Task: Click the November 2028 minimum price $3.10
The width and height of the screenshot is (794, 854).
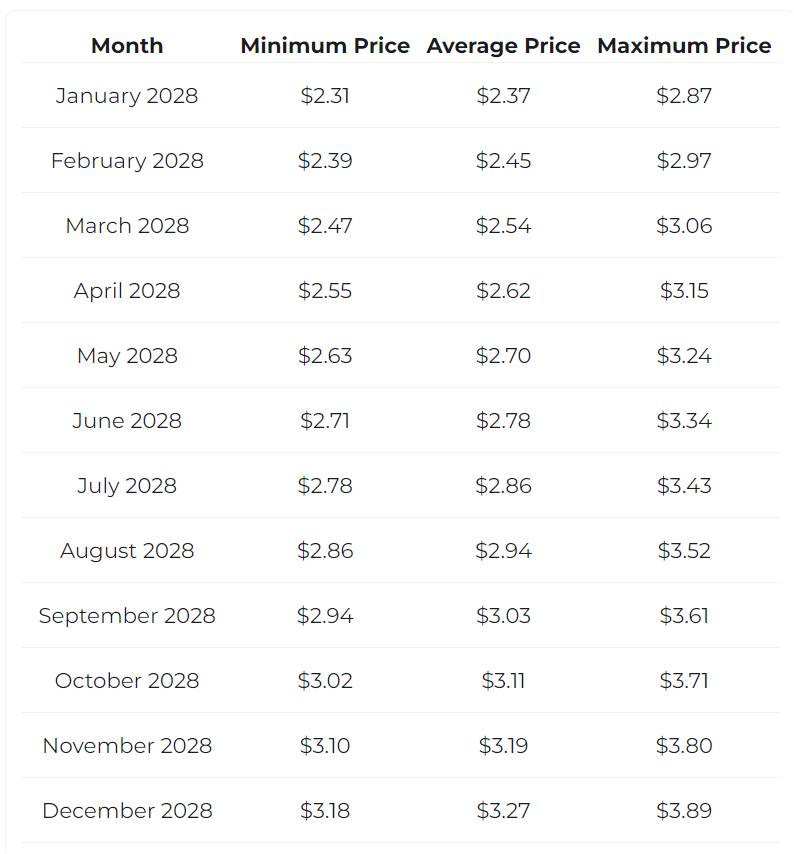Action: 325,746
